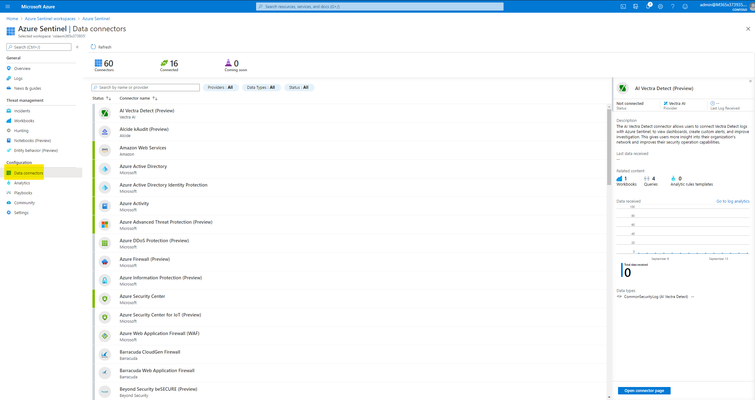
Task: Click the Refresh icon above the connectors
Action: (93, 47)
